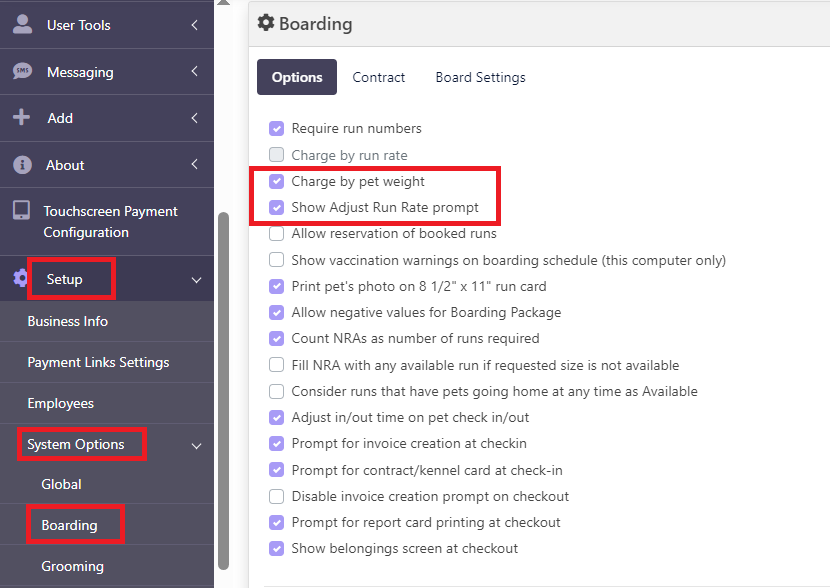Enable Allow reservation of booked runs
The width and height of the screenshot is (830, 588).
pyautogui.click(x=276, y=233)
